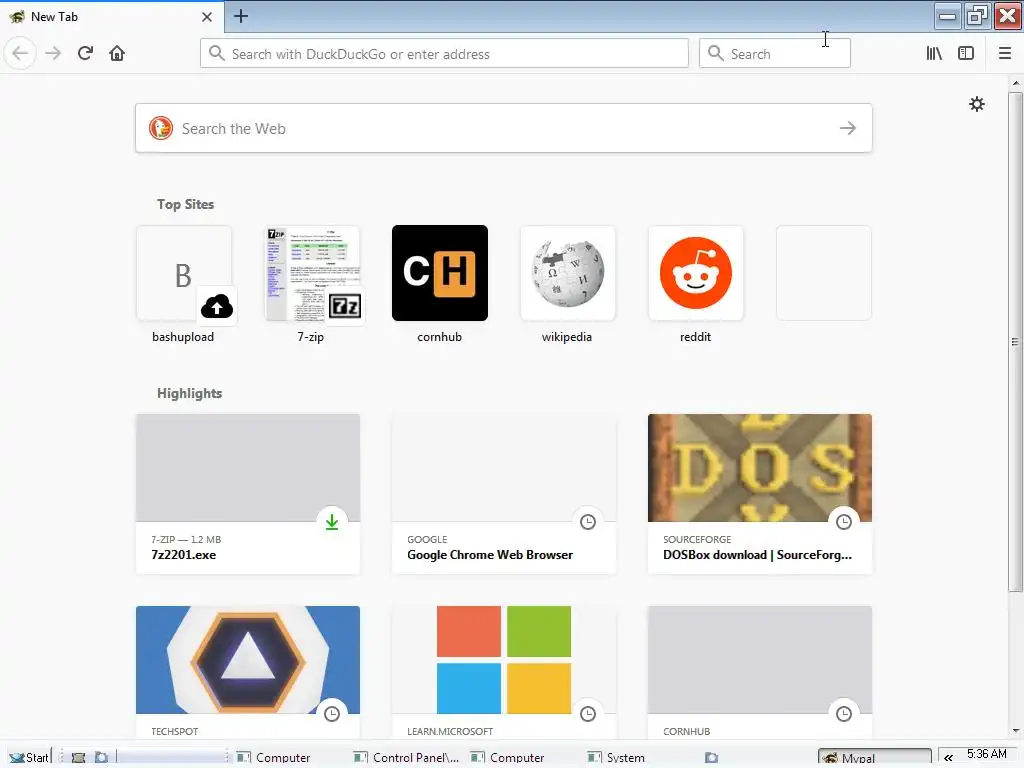Click history clock icon on TECHSPOT card
1024x768 pixels.
coord(332,714)
